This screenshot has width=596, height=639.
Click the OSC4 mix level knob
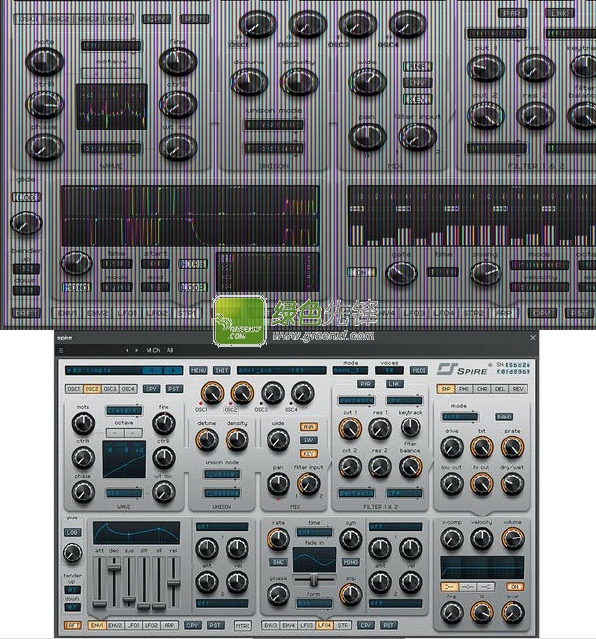tap(302, 393)
